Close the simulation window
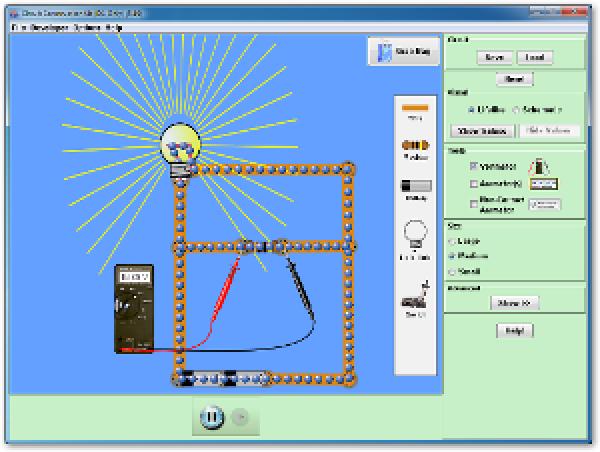This screenshot has width=600, height=452. tap(575, 12)
